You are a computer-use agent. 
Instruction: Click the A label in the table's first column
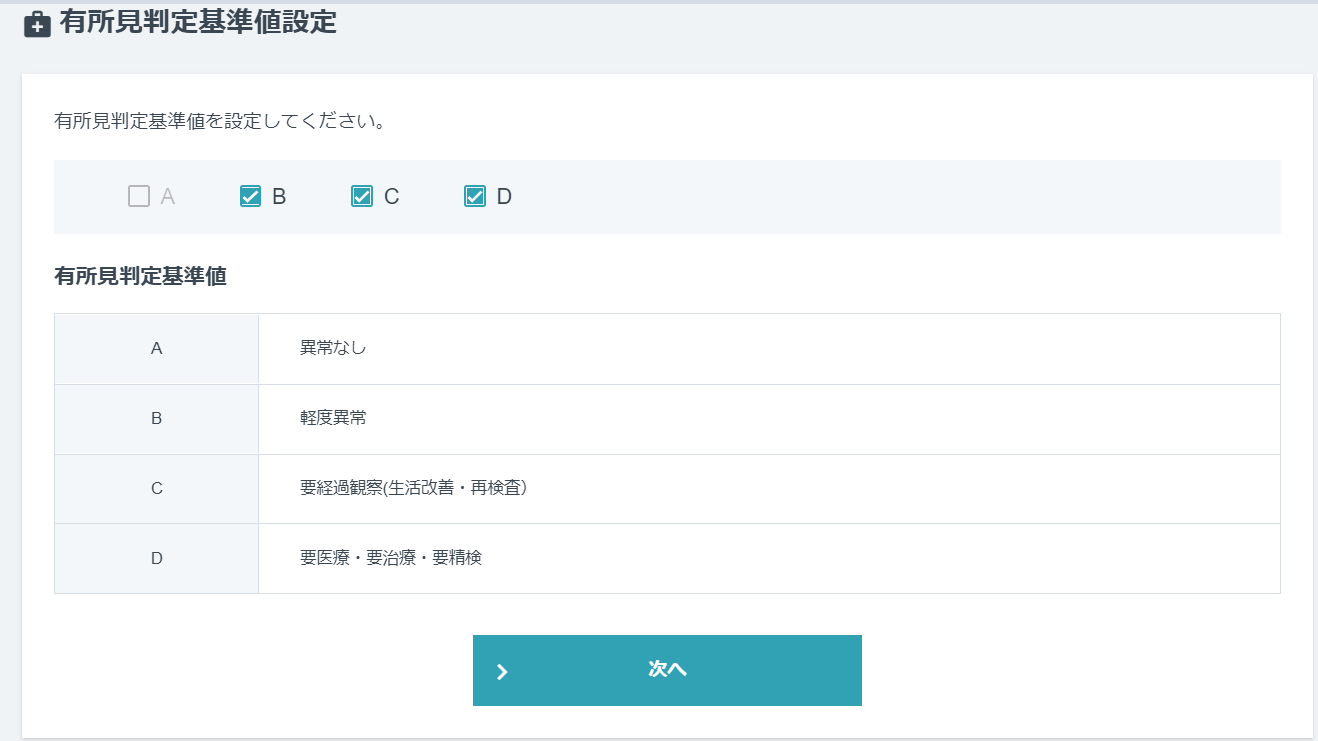156,348
